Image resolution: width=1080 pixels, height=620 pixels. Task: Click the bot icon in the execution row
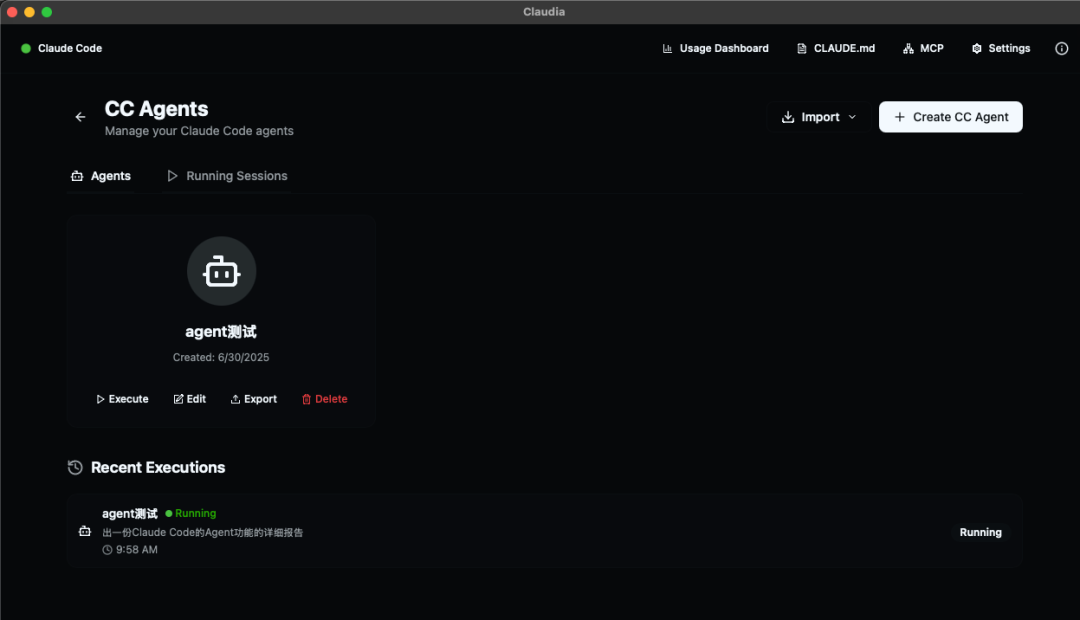85,531
